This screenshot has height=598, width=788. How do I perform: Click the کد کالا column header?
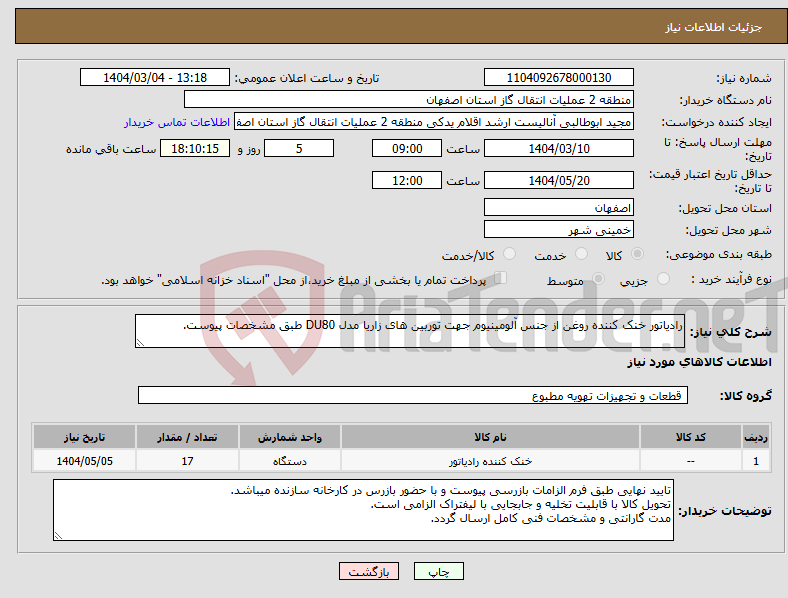point(691,437)
